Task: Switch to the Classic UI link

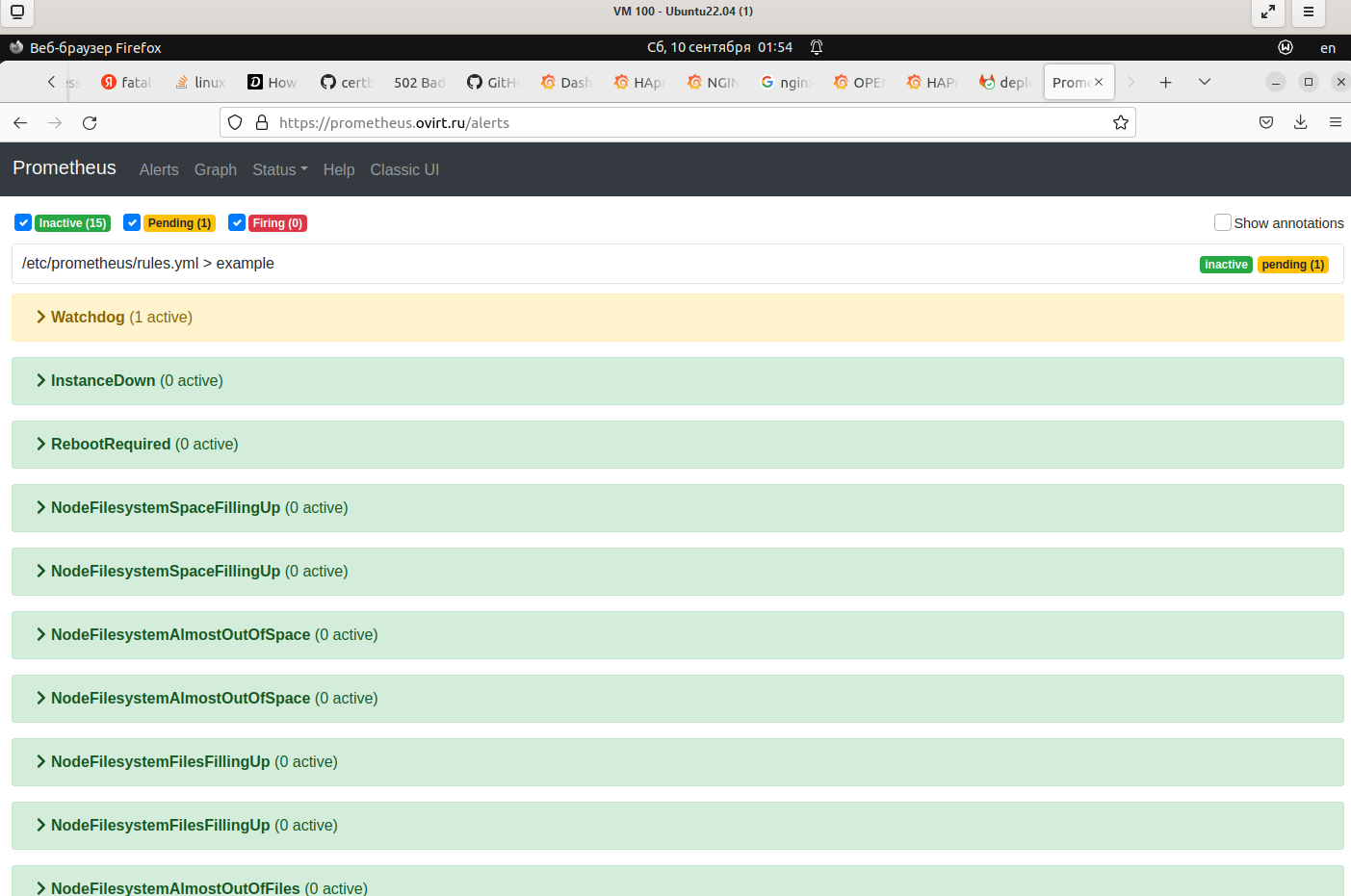Action: (x=404, y=169)
